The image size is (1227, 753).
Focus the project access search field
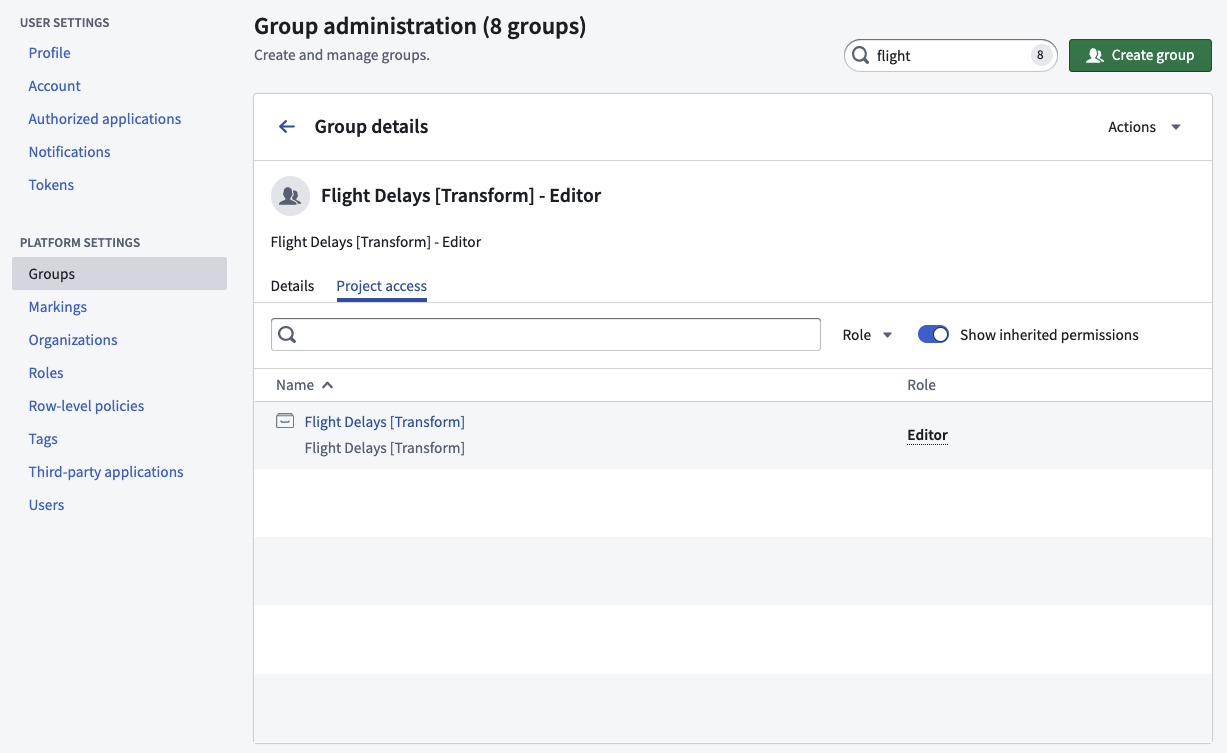(x=545, y=335)
